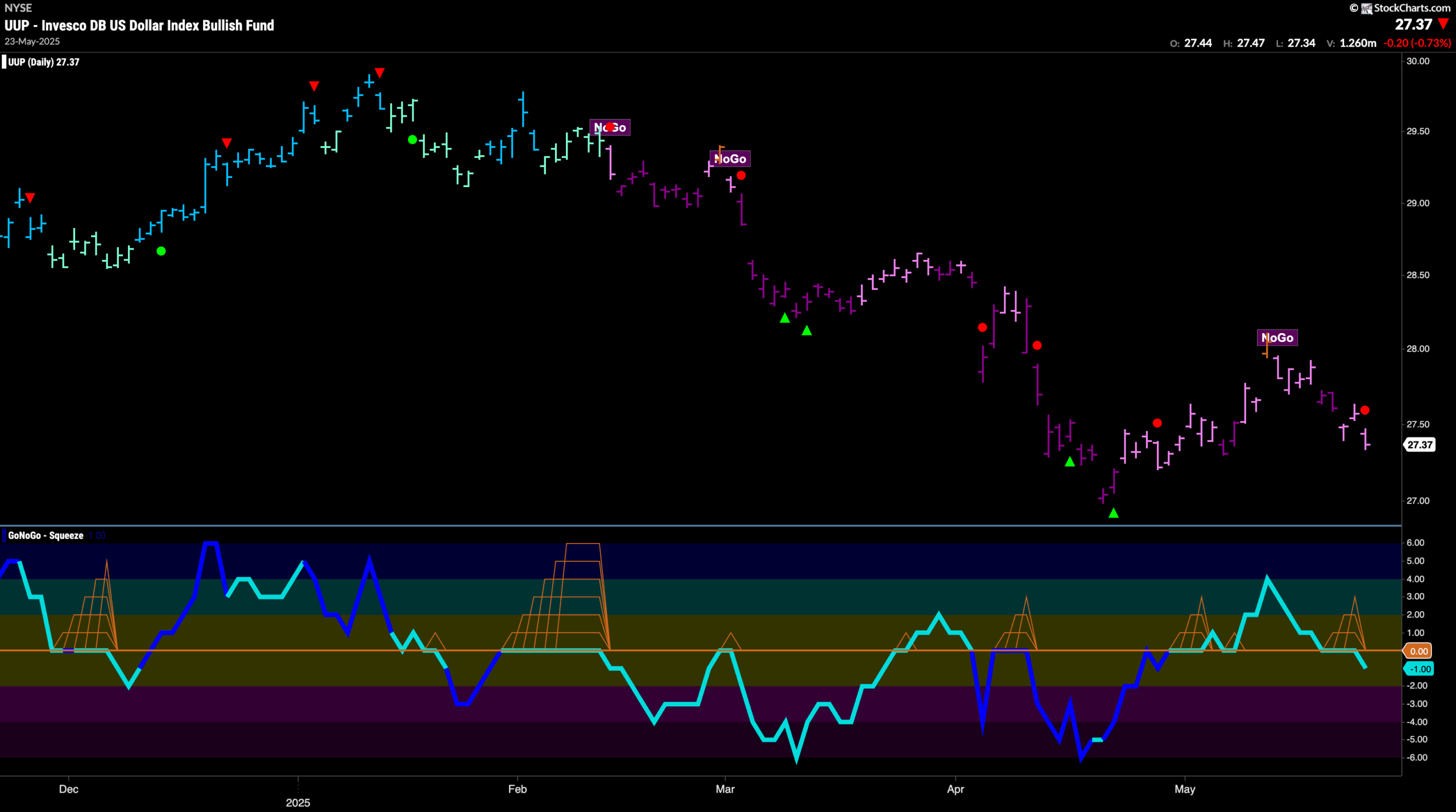Click the 28.50 price axis label
Screen dimensions: 1456x812
click(1417, 275)
